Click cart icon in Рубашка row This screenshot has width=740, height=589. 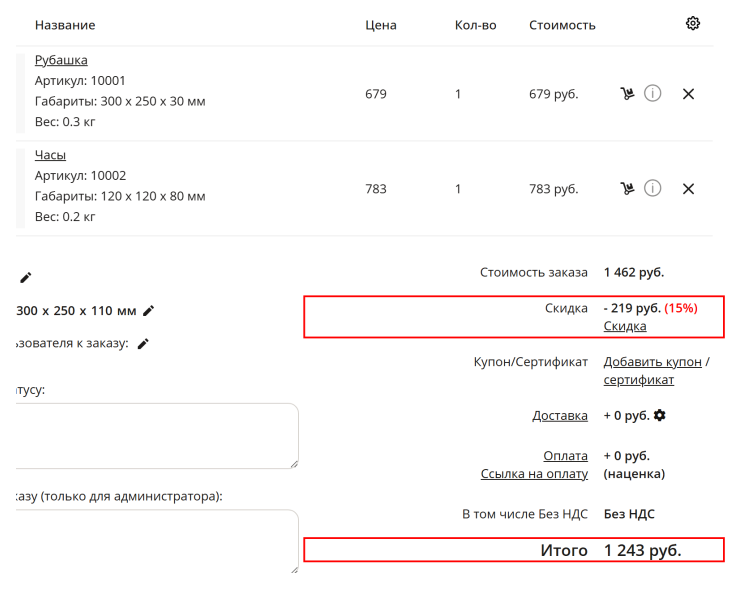(627, 93)
